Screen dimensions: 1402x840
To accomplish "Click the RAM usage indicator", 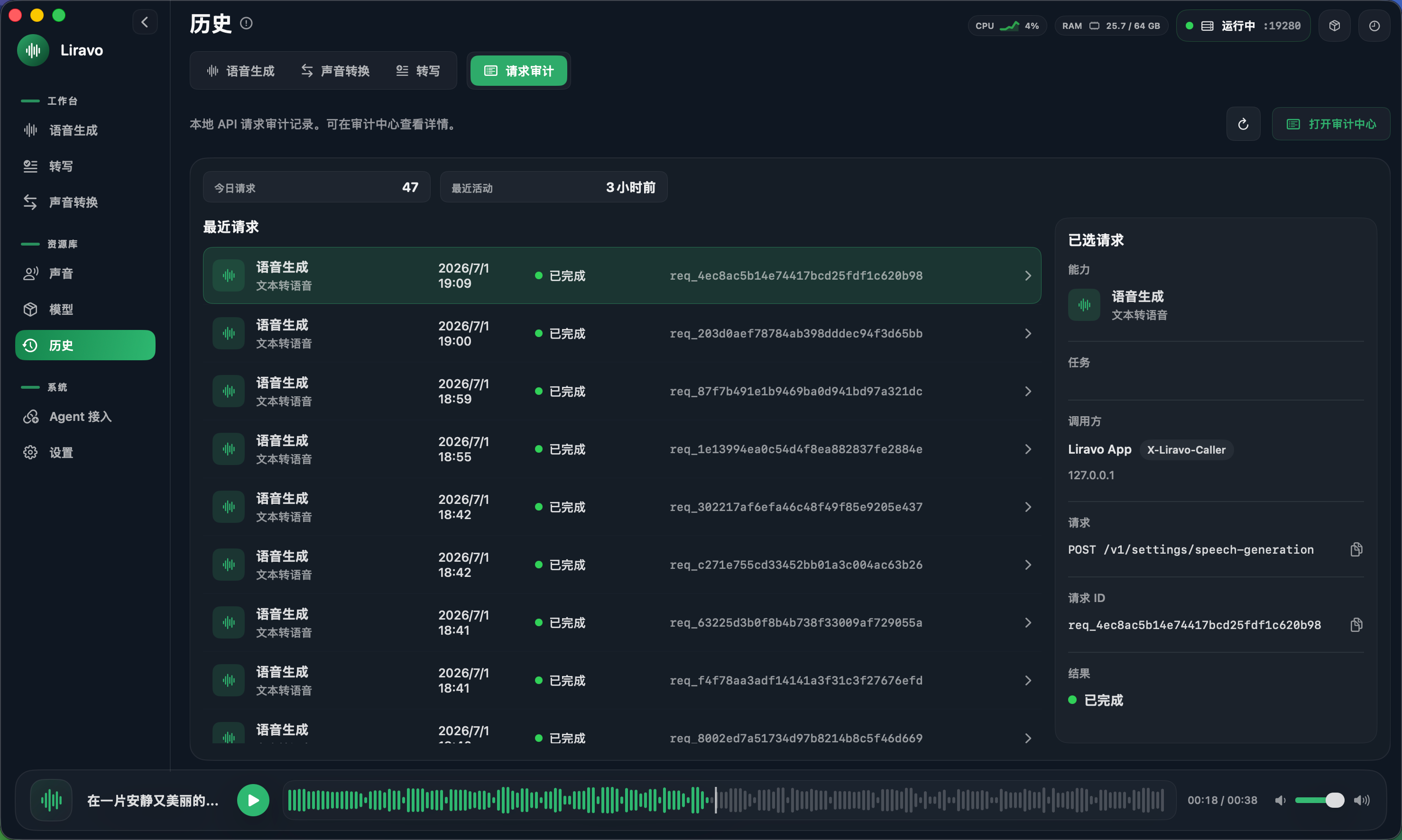I will point(1112,26).
